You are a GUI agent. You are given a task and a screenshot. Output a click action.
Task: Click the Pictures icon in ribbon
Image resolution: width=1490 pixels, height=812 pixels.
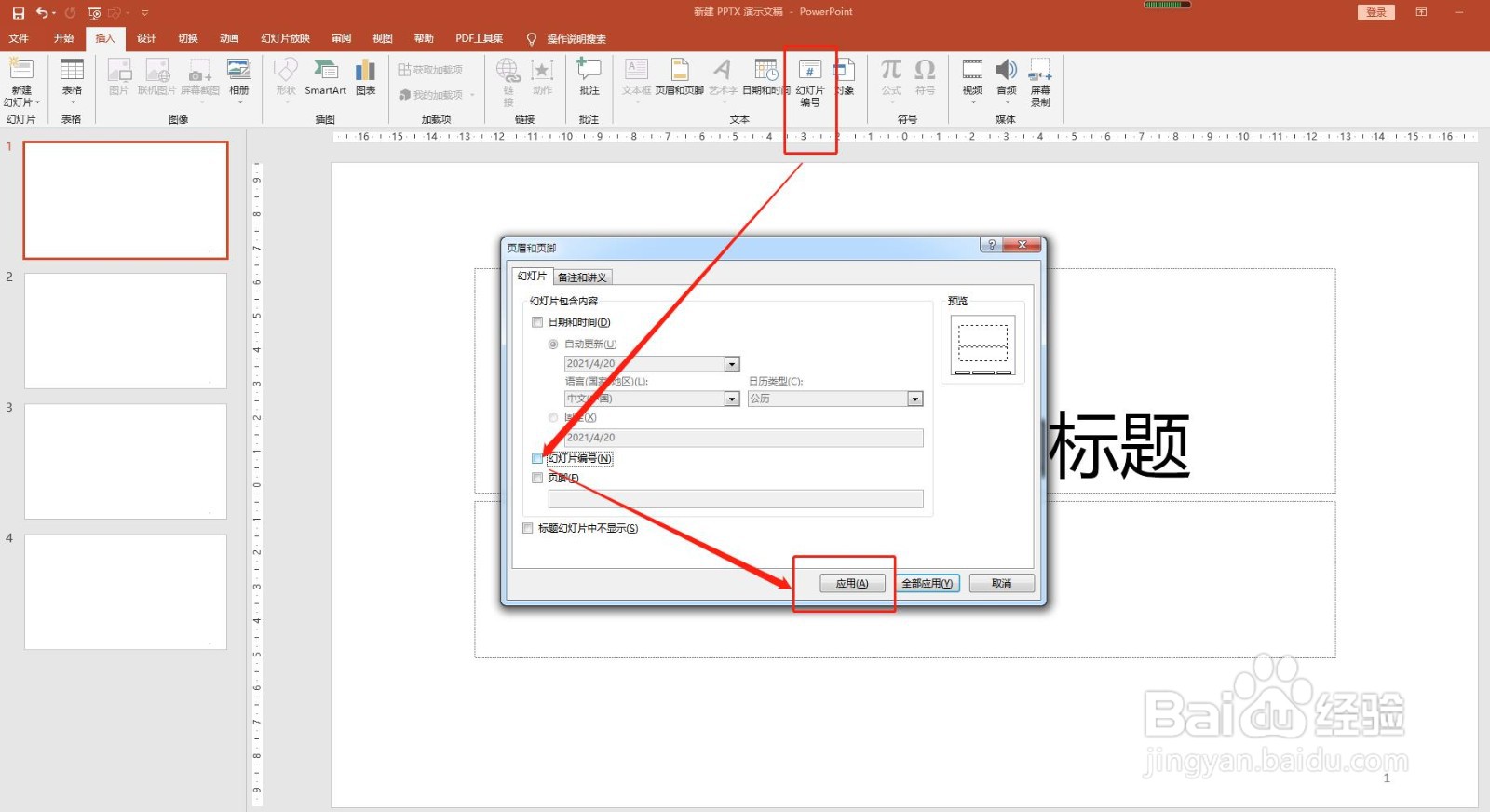[x=119, y=71]
